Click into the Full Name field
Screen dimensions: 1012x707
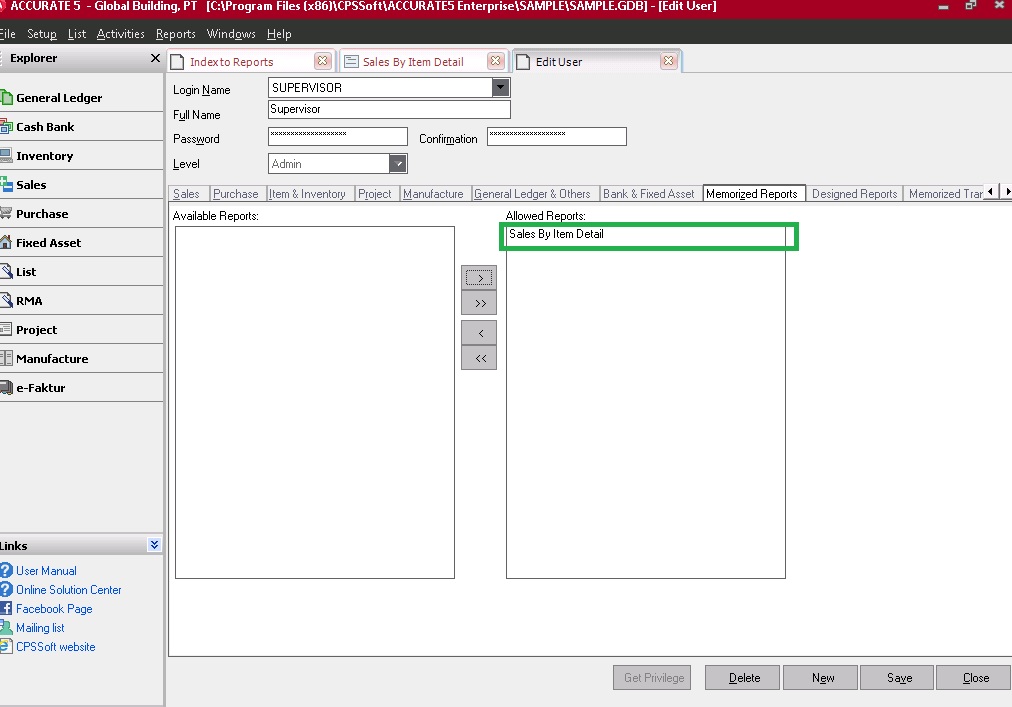click(389, 110)
